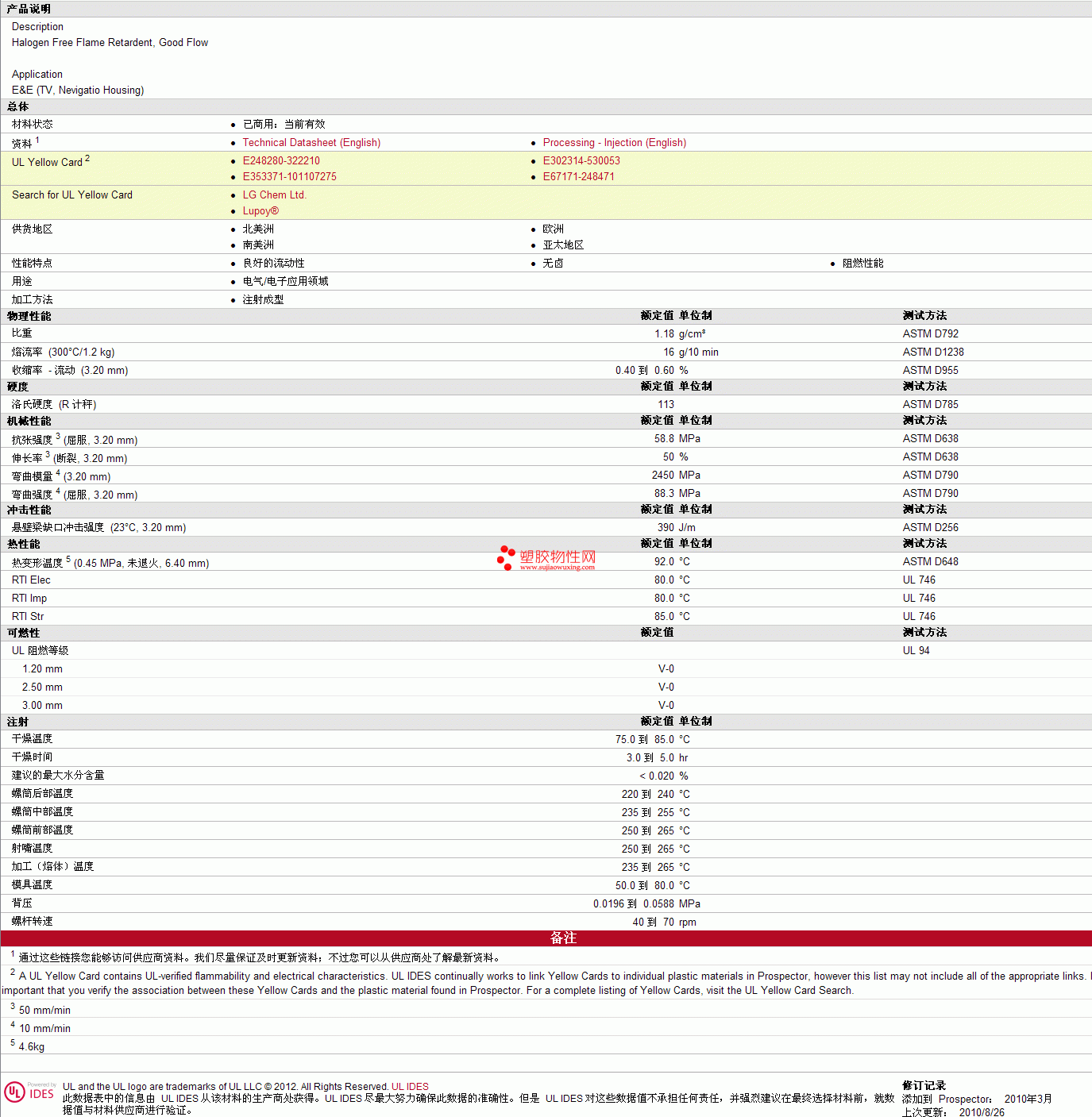Click the ASTM D792 test method
1092x1117 pixels.
[x=930, y=334]
